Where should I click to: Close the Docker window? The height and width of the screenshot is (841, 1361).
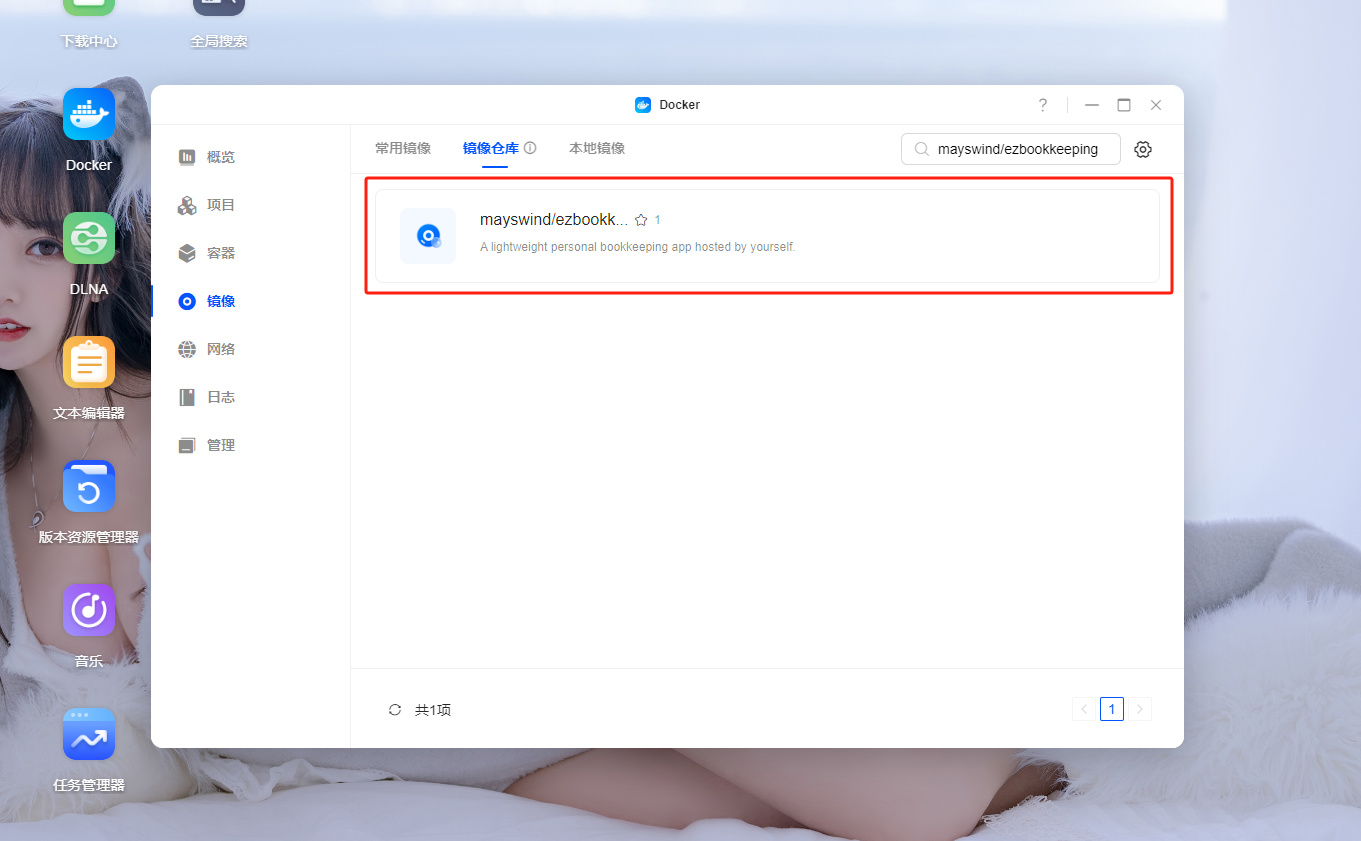(1156, 105)
